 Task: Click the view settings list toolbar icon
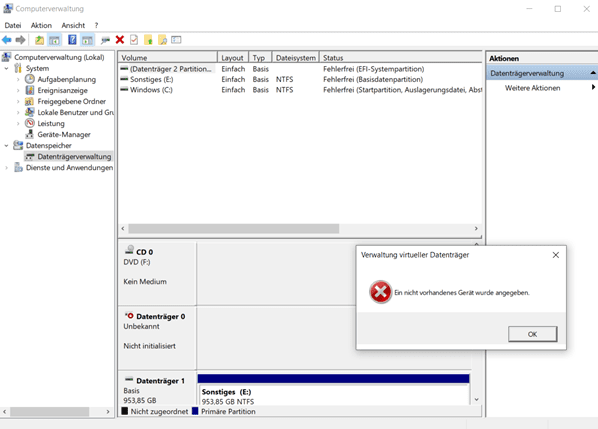tap(176, 40)
